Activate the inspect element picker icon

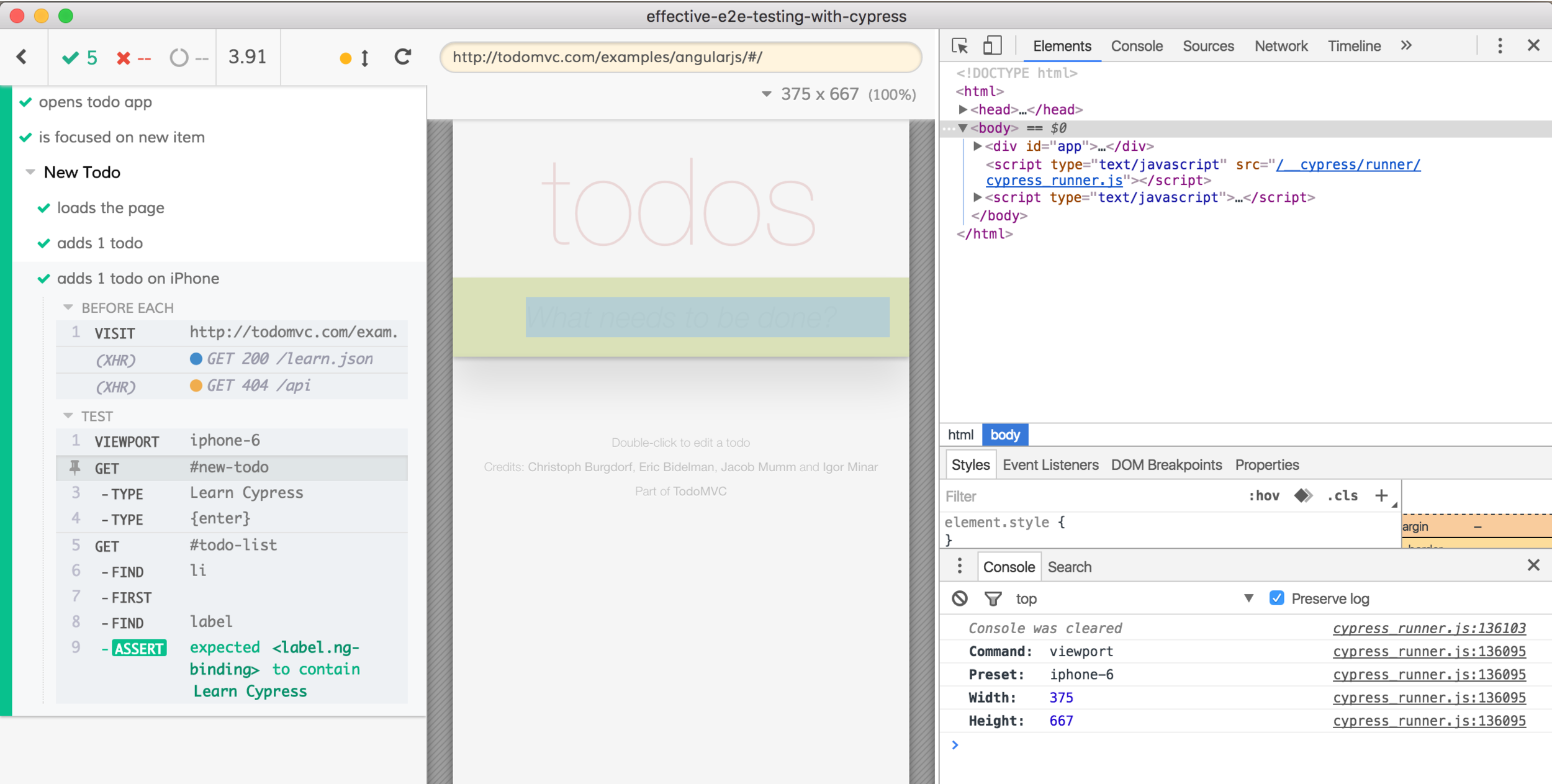pyautogui.click(x=959, y=46)
